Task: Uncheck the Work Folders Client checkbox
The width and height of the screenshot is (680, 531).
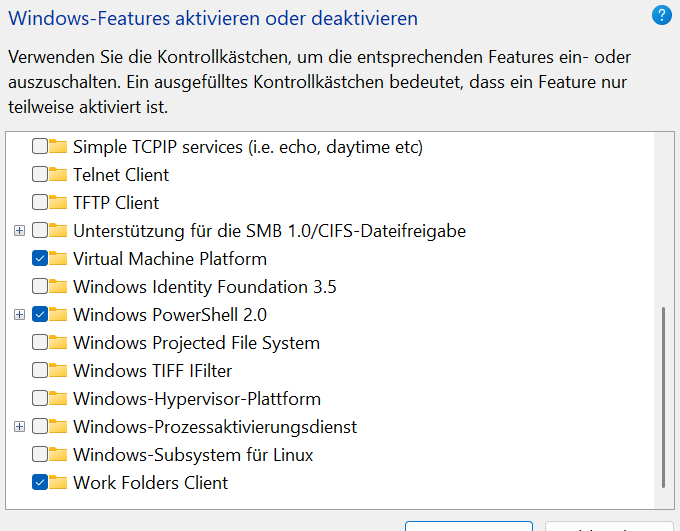Action: tap(39, 482)
